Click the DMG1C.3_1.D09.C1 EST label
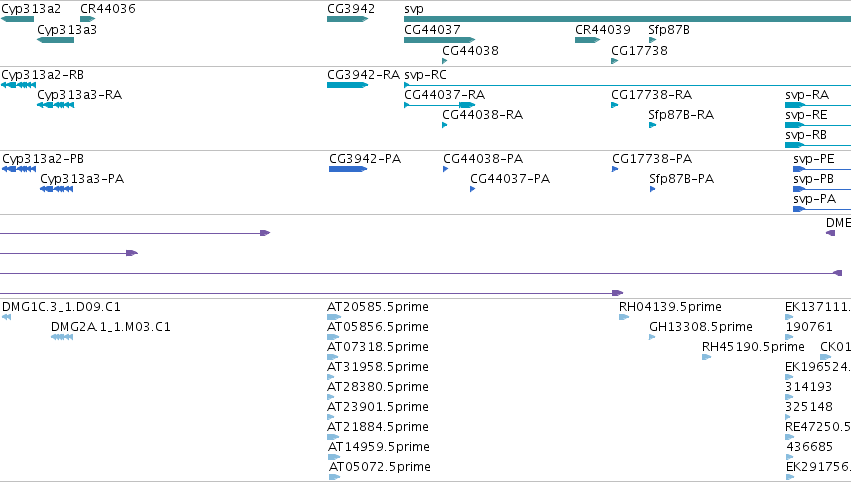The height and width of the screenshot is (482, 851). (x=61, y=307)
